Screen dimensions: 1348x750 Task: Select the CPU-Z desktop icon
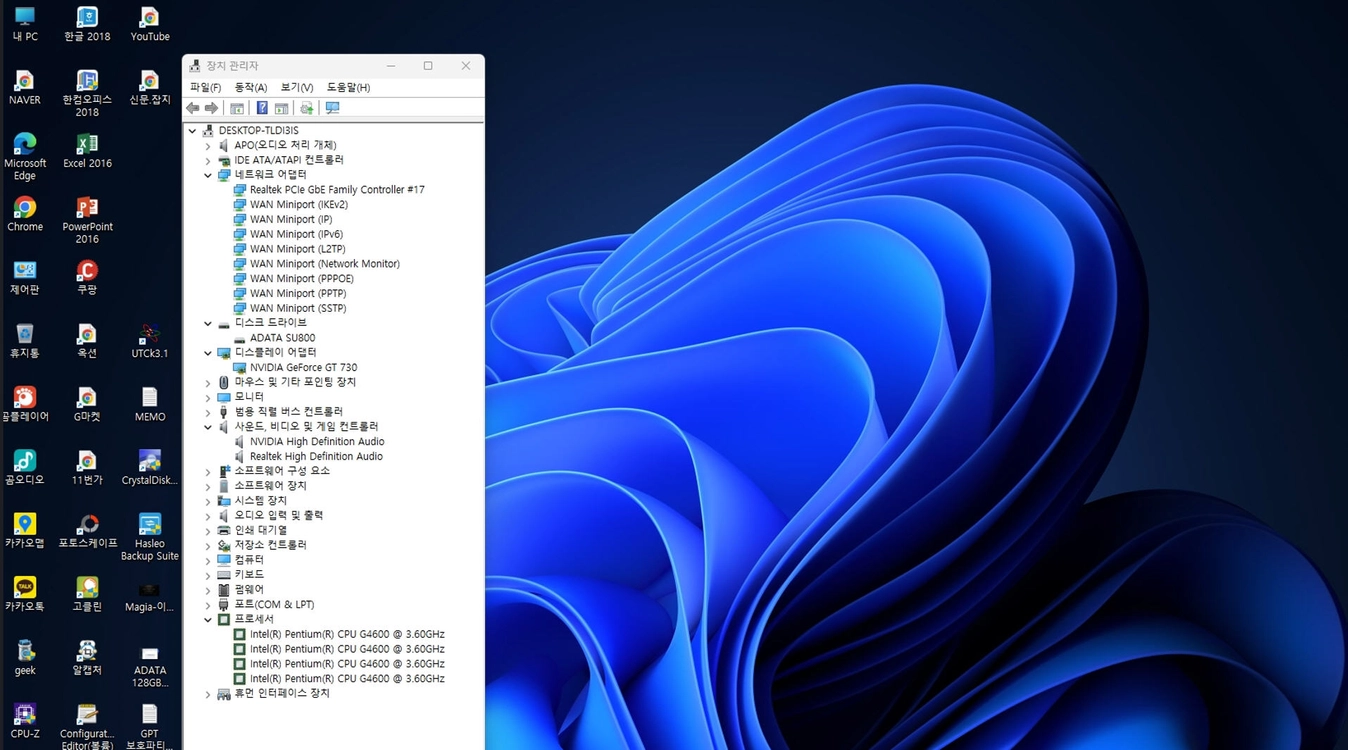pos(25,721)
